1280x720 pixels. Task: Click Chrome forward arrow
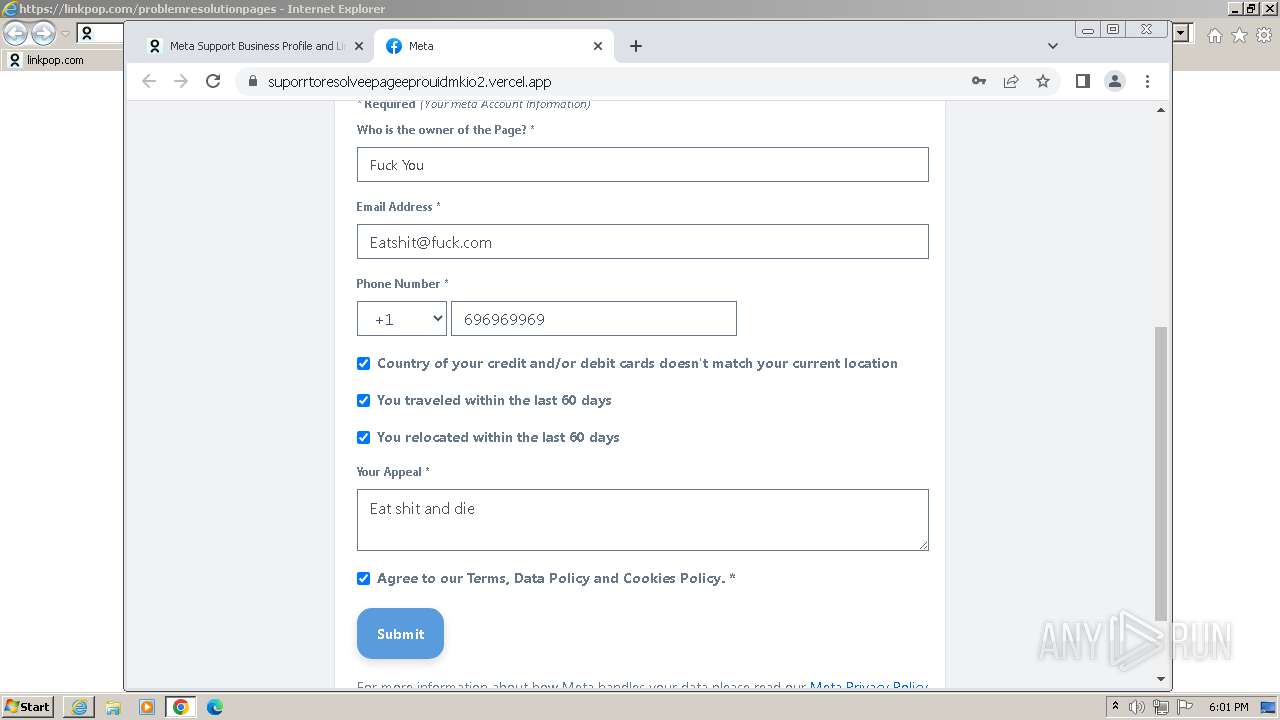tap(181, 82)
